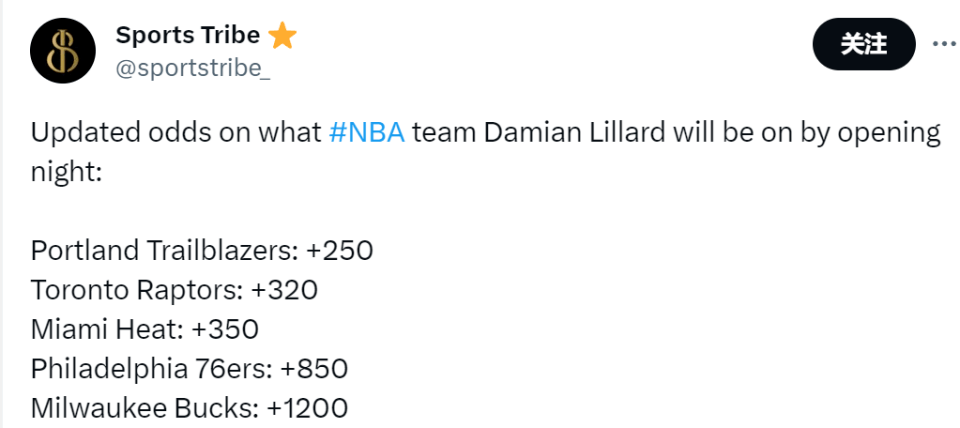Open the Sports Tribe display name link
This screenshot has width=960, height=428.
pos(187,35)
